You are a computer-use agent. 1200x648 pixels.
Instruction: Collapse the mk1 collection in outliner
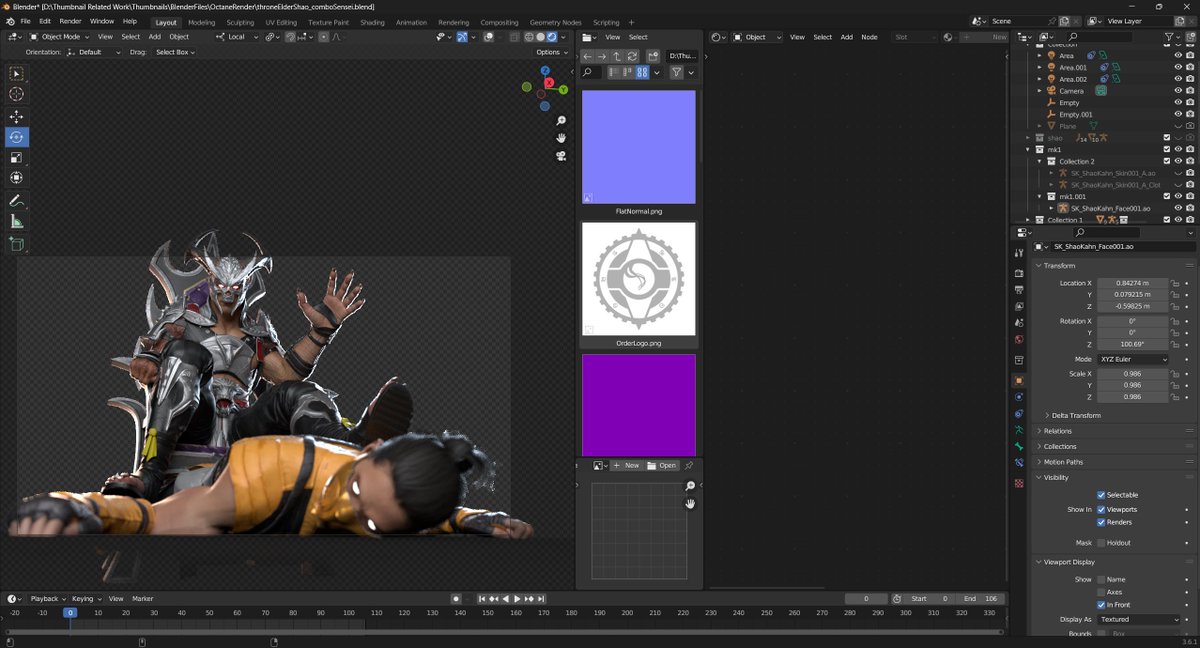point(1028,149)
